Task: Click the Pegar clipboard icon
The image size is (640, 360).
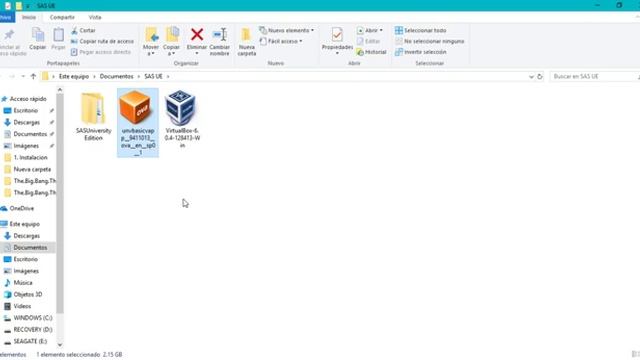Action: coord(58,39)
